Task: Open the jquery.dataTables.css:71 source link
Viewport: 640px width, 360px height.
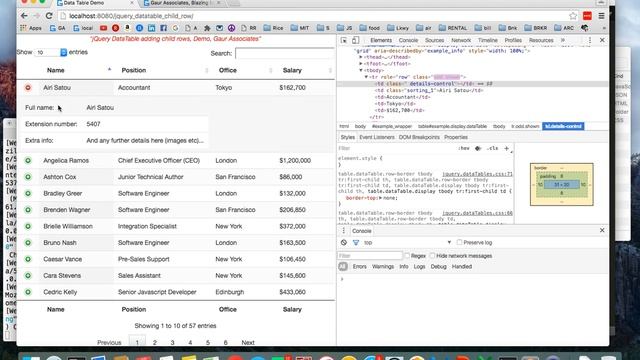Action: pyautogui.click(x=477, y=174)
